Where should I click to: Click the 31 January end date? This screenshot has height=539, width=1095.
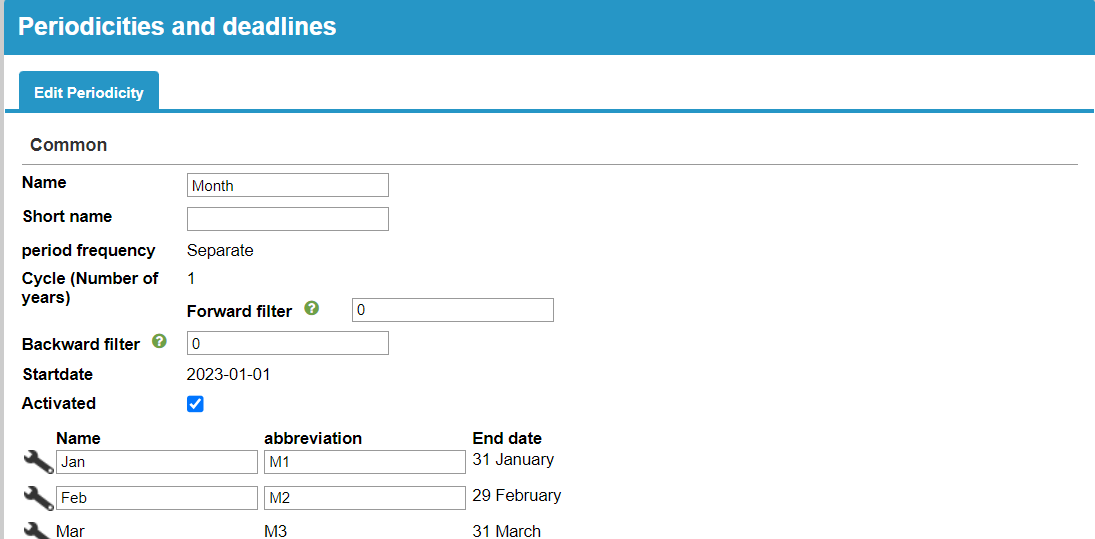point(513,459)
